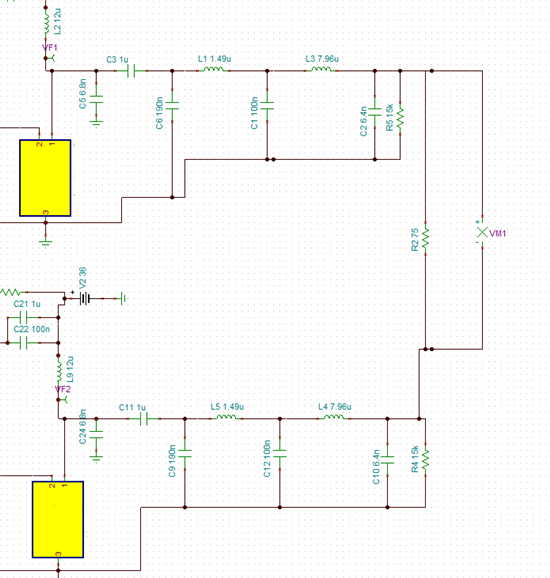Click capacitor C22 100n symbol

click(x=24, y=343)
